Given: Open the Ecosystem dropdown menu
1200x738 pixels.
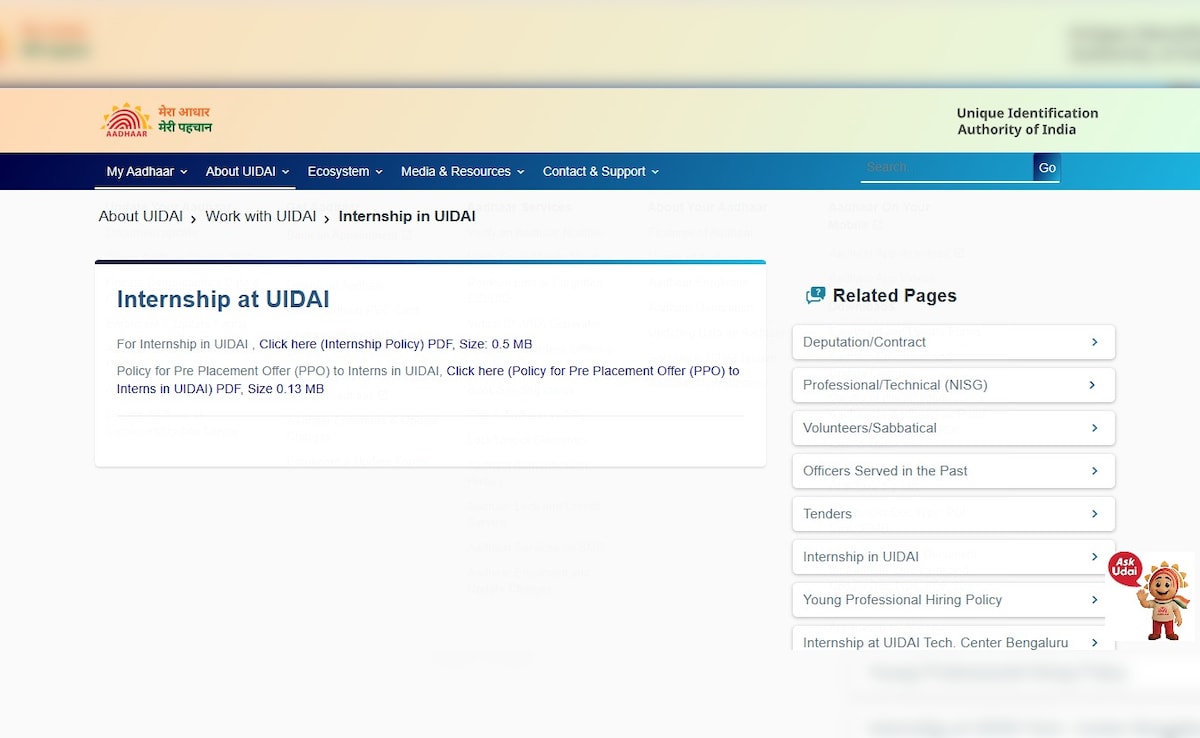Looking at the screenshot, I should 345,172.
